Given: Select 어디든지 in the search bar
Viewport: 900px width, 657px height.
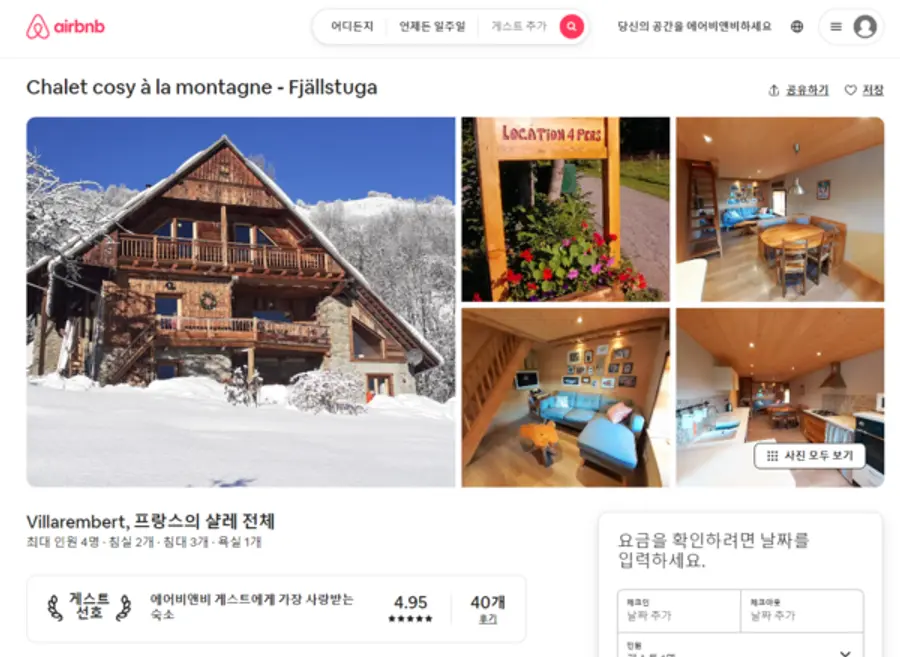Looking at the screenshot, I should click(x=352, y=26).
